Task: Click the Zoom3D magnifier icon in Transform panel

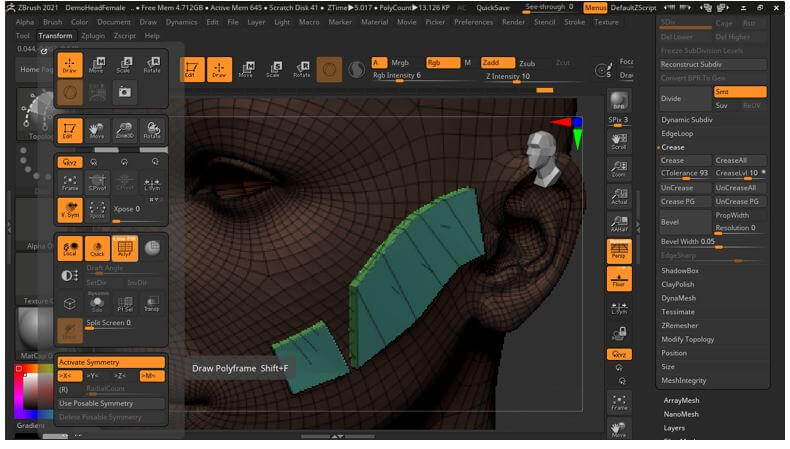Action: (x=124, y=131)
